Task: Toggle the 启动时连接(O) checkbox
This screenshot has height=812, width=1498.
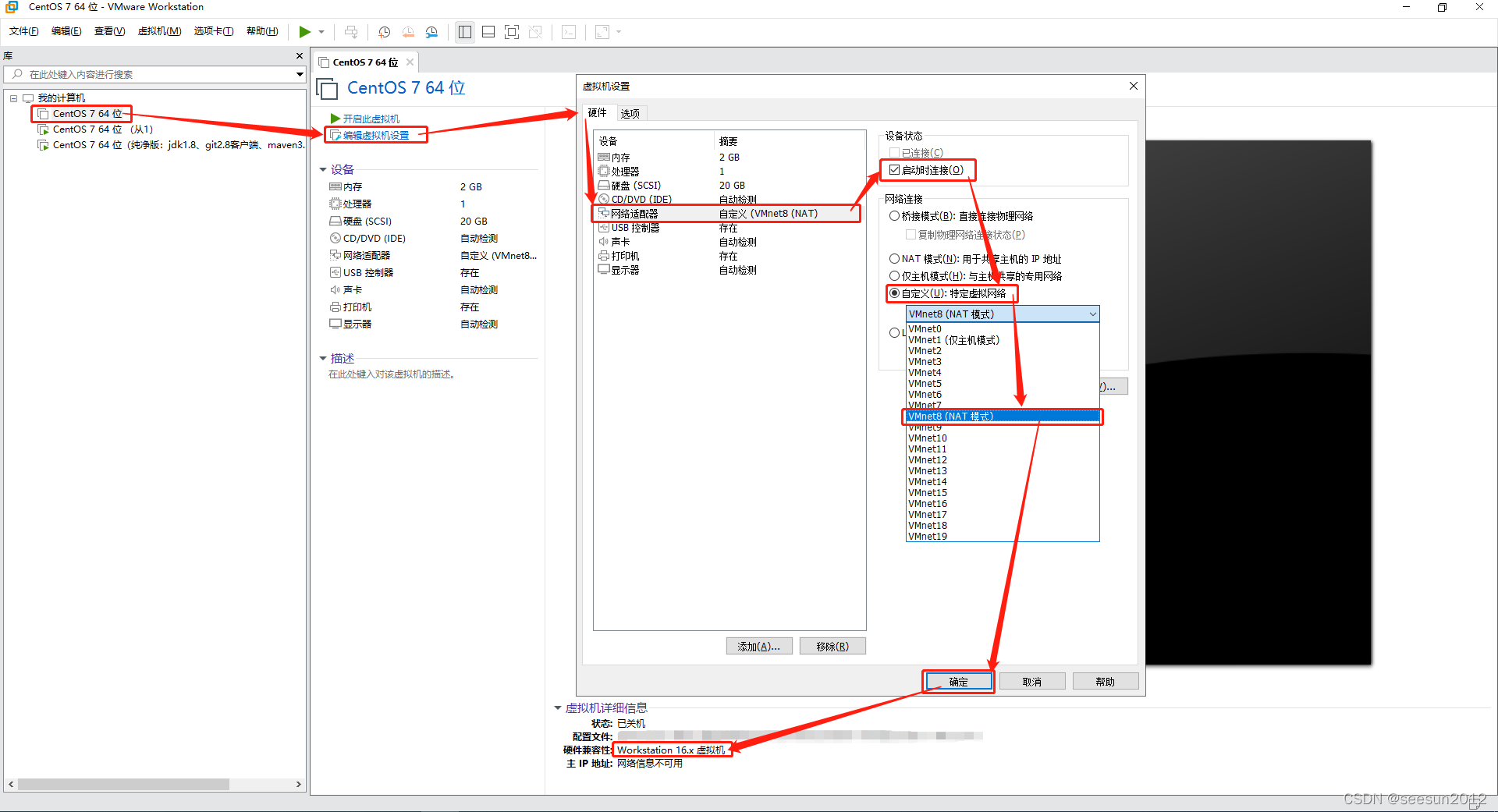Action: coord(894,170)
